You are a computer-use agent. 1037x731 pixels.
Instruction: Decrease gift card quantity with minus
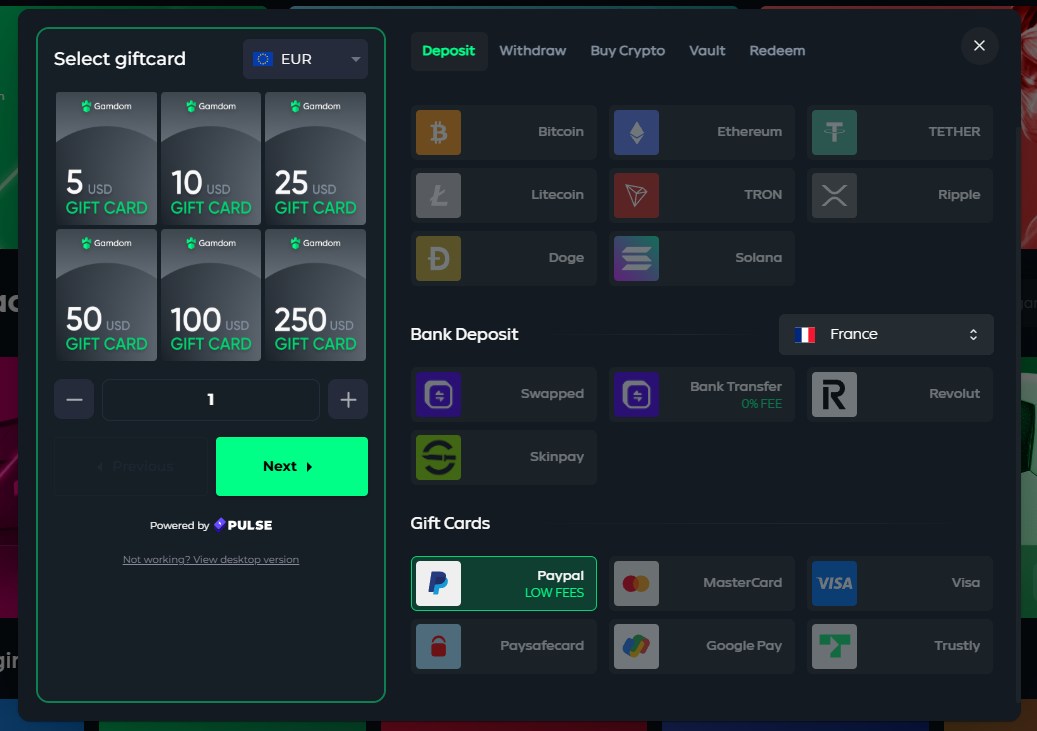(74, 400)
